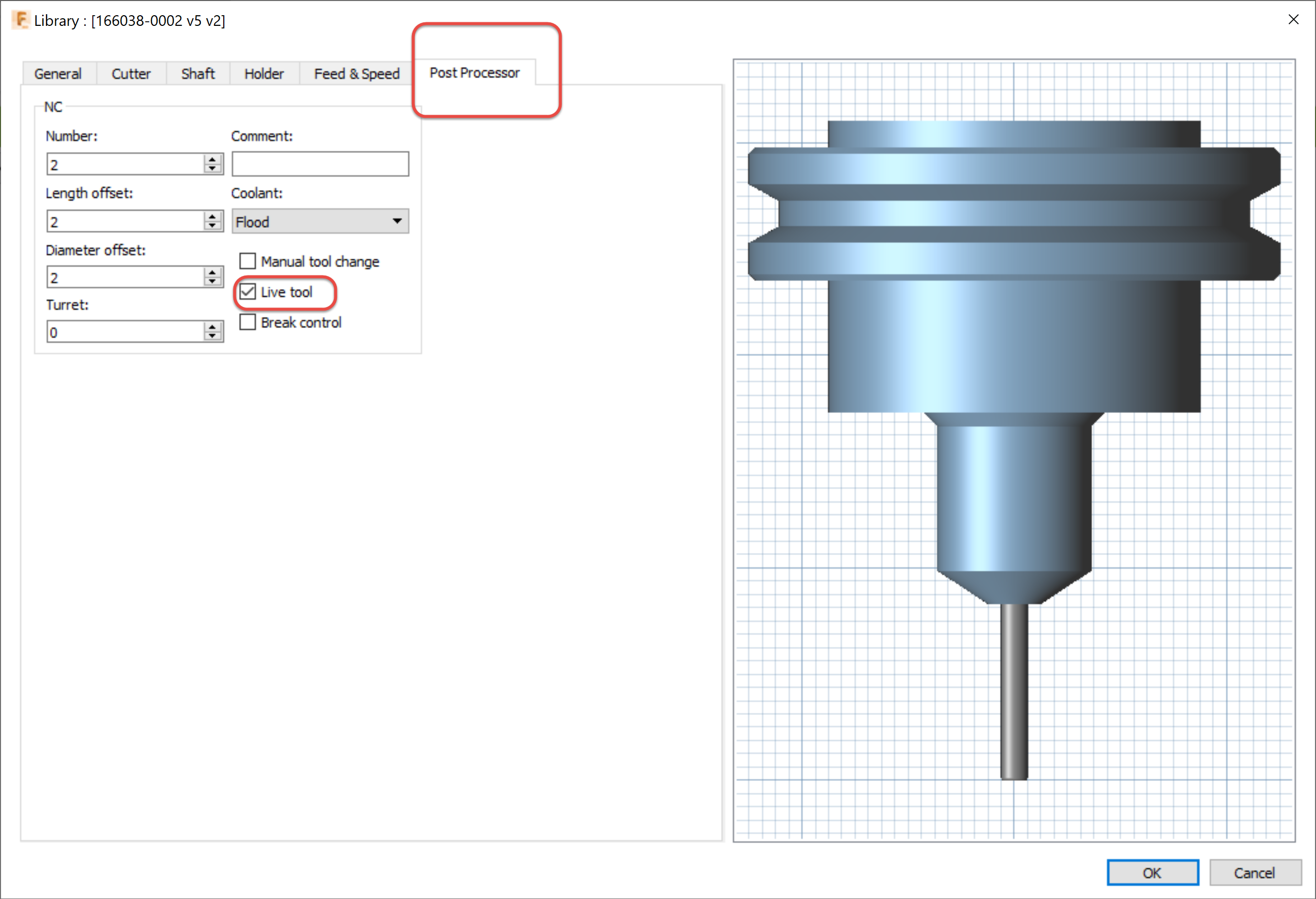Decrement the Number spinner down arrow
Viewport: 1316px width, 899px height.
click(213, 169)
